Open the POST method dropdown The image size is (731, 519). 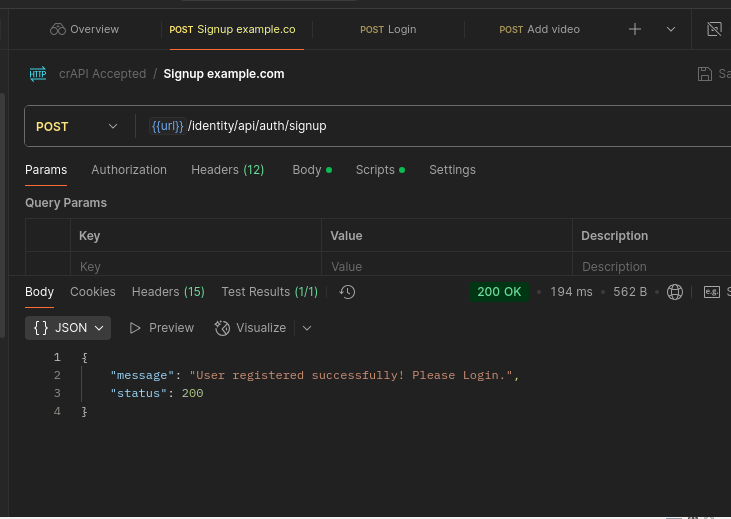point(77,126)
